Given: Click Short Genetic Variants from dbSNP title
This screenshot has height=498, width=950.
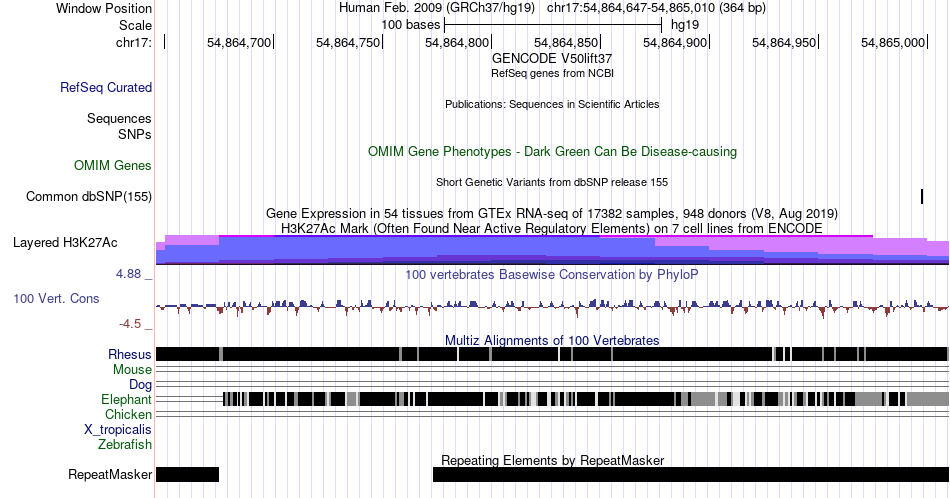Looking at the screenshot, I should 552,182.
